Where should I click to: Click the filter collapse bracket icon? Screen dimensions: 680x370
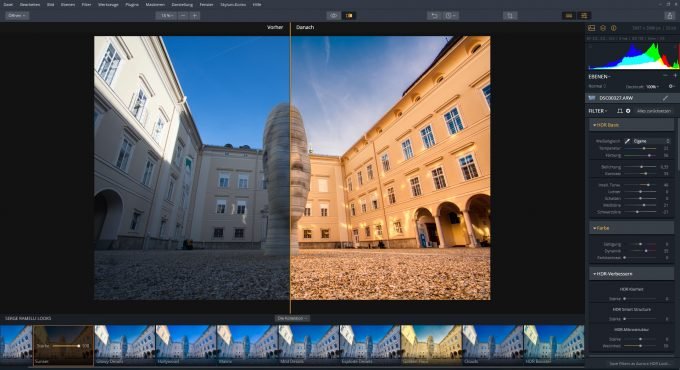click(x=620, y=111)
